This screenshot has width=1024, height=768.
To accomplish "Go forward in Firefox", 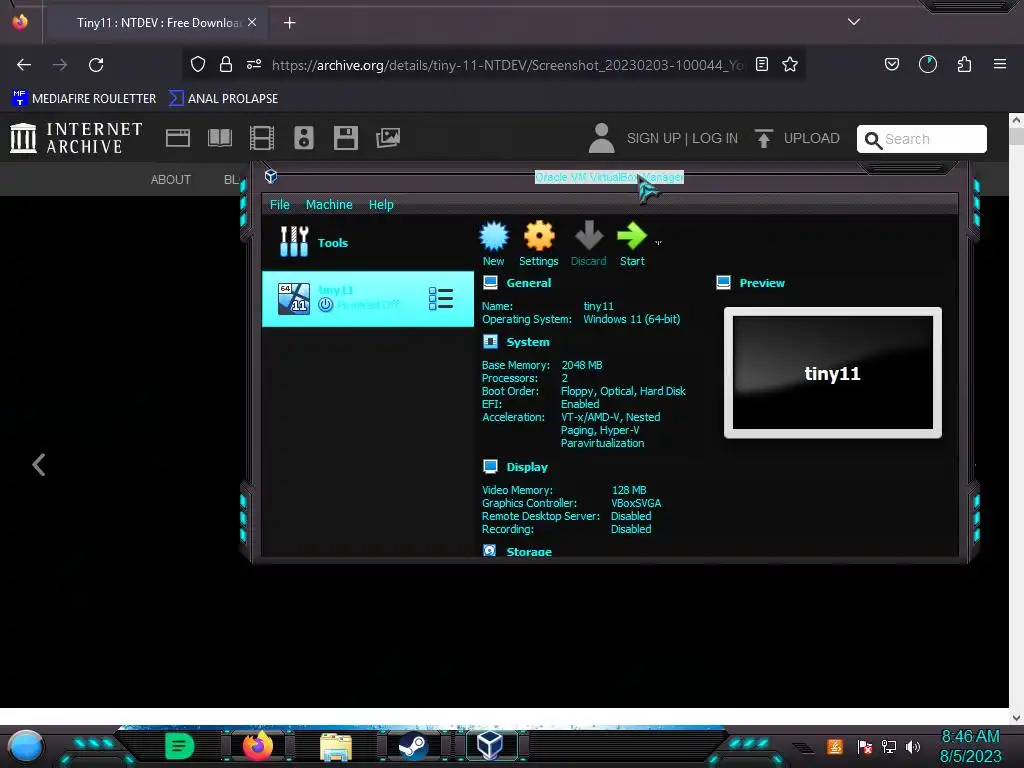I will [x=60, y=65].
